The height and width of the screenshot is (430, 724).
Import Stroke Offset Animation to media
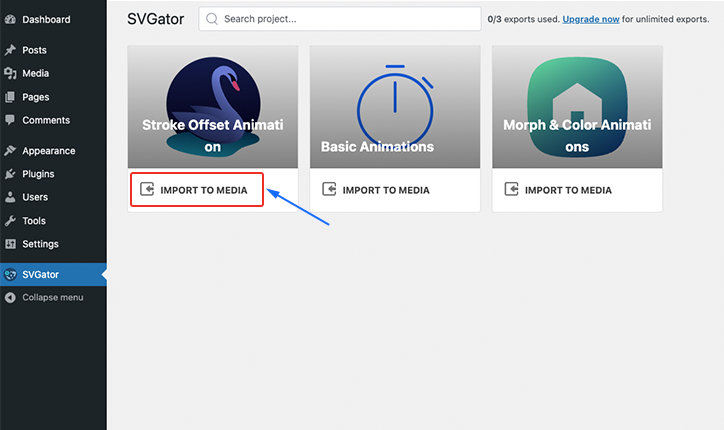pyautogui.click(x=197, y=190)
